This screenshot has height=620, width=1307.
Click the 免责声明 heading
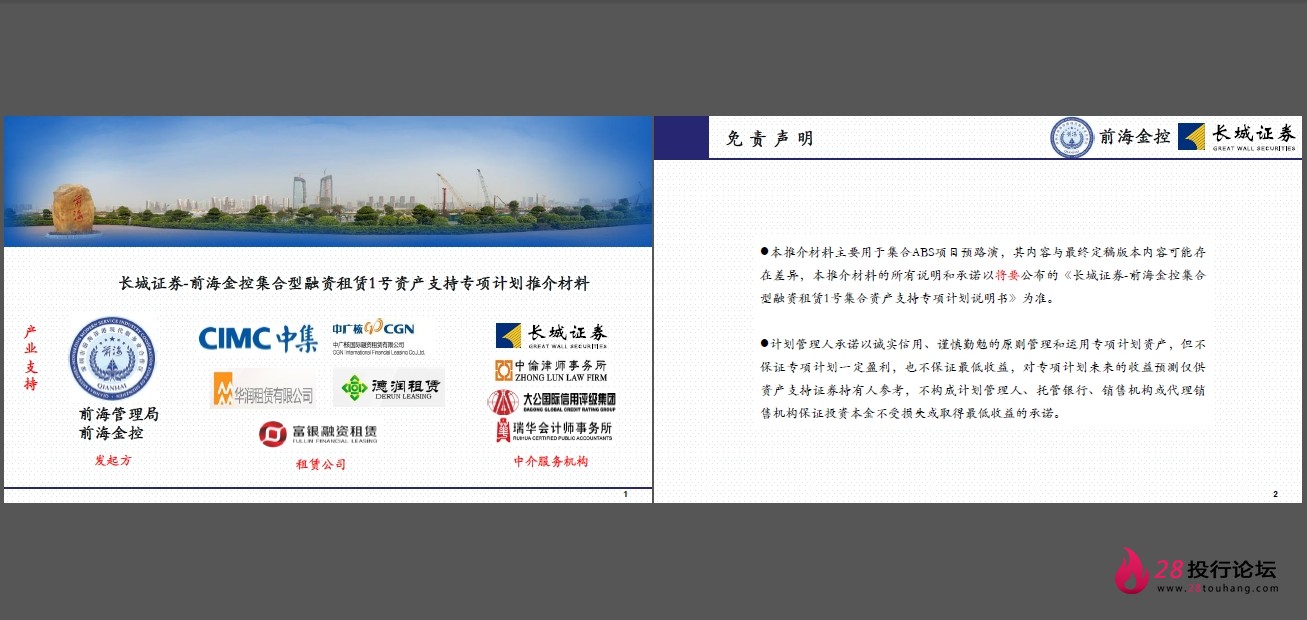click(769, 139)
